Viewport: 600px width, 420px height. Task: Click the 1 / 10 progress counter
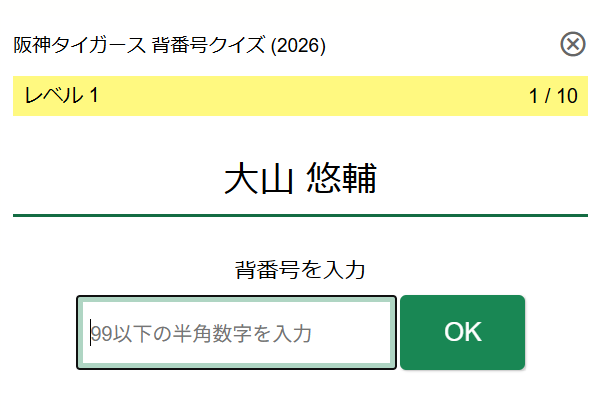coord(553,96)
